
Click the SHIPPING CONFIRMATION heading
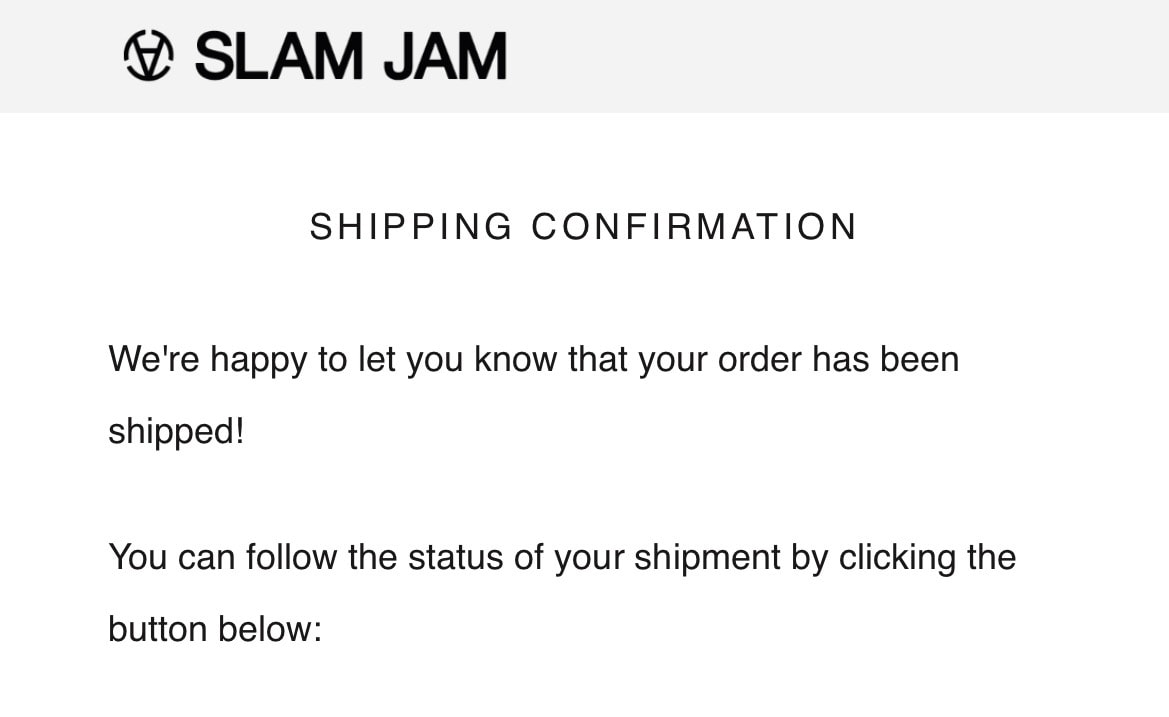(583, 227)
